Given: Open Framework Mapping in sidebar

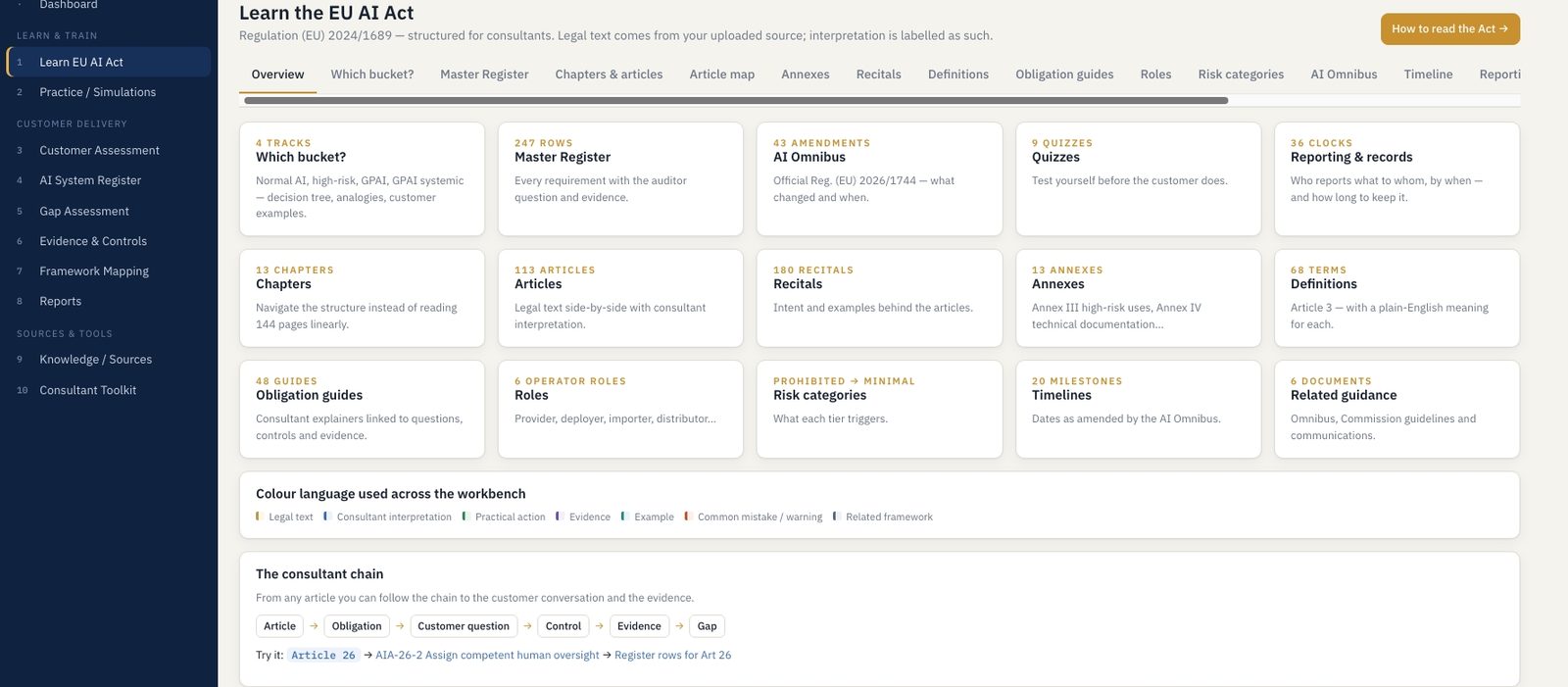Looking at the screenshot, I should click(108, 271).
